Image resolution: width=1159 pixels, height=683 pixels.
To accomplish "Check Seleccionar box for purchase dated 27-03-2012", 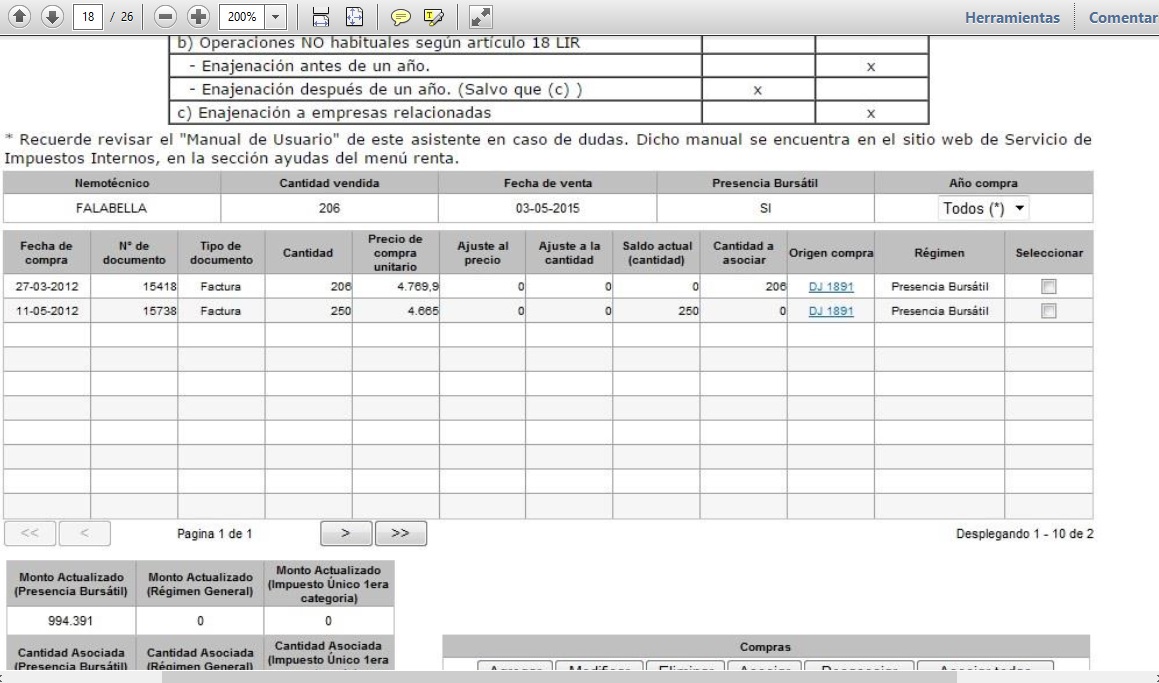I will coord(1048,286).
